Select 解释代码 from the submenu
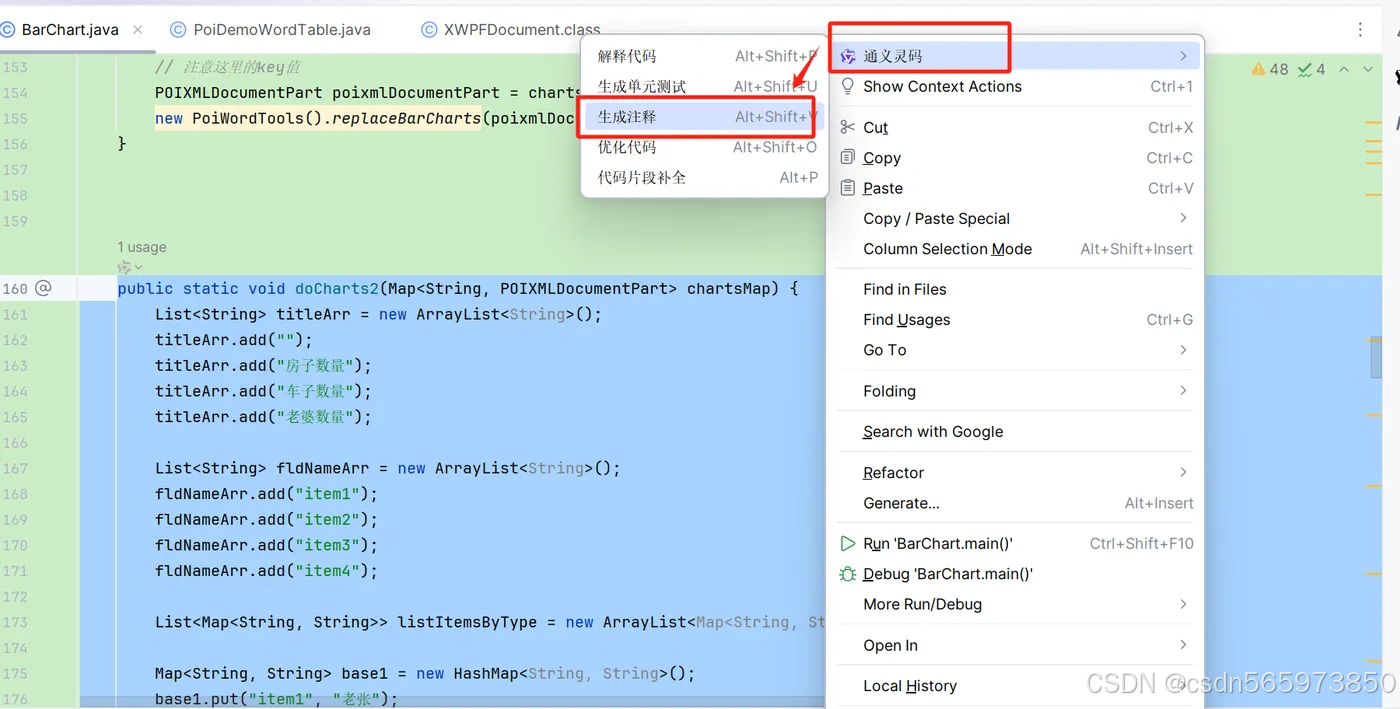1400x709 pixels. [x=704, y=56]
